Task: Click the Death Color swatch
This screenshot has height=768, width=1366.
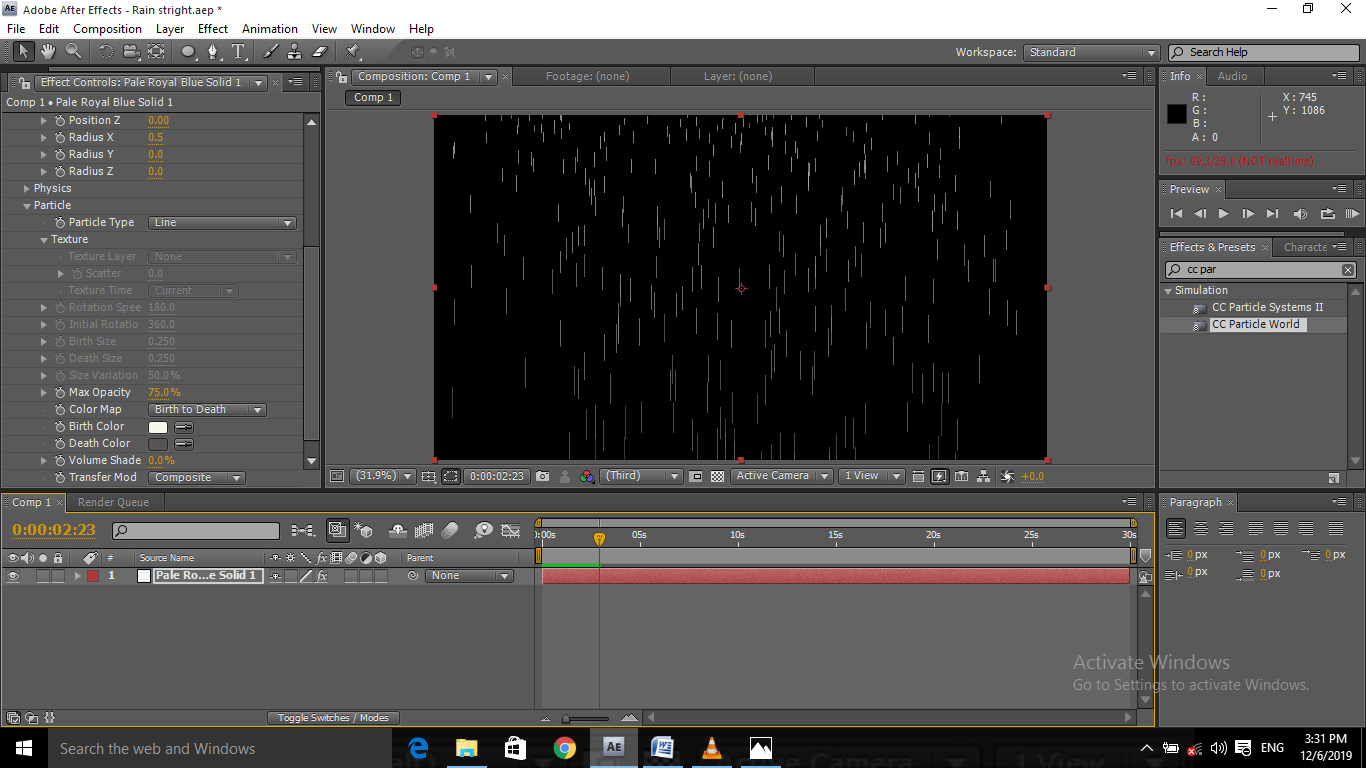Action: [158, 444]
